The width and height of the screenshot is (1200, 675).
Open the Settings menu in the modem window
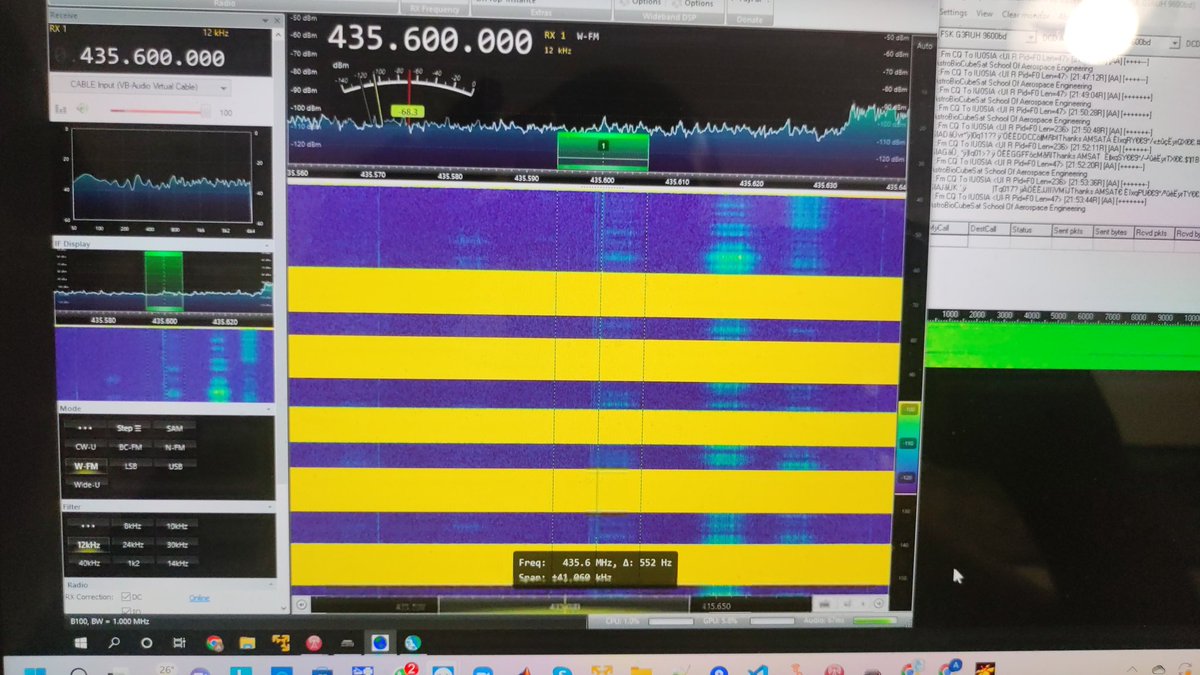[953, 13]
